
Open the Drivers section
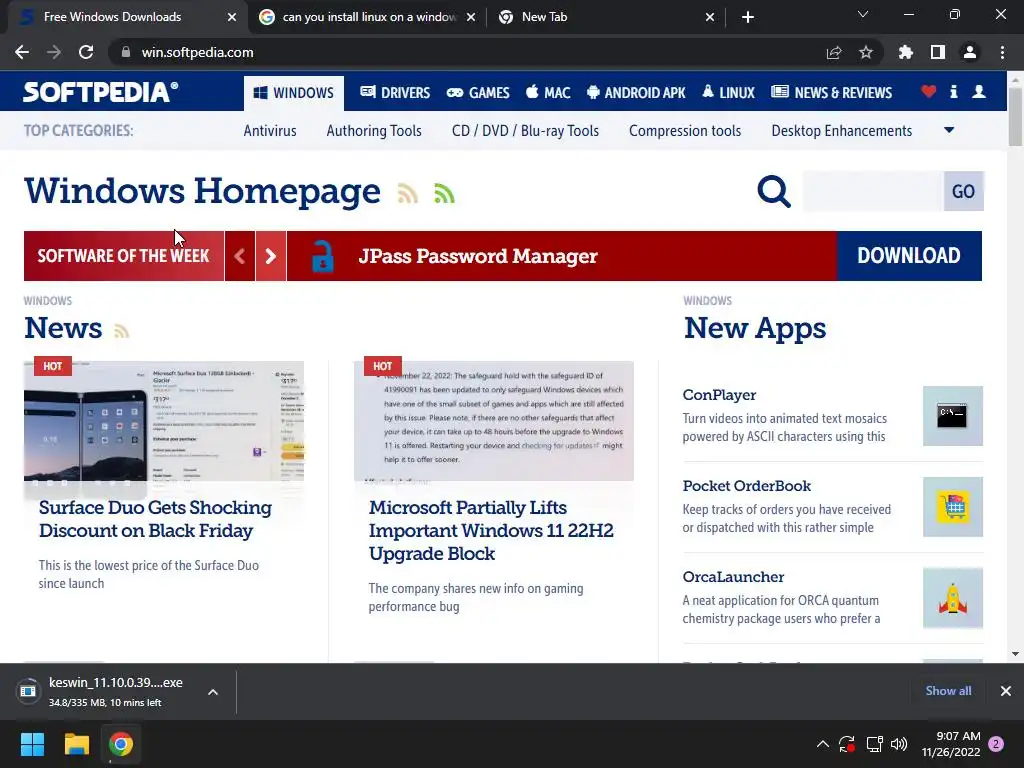pyautogui.click(x=395, y=93)
